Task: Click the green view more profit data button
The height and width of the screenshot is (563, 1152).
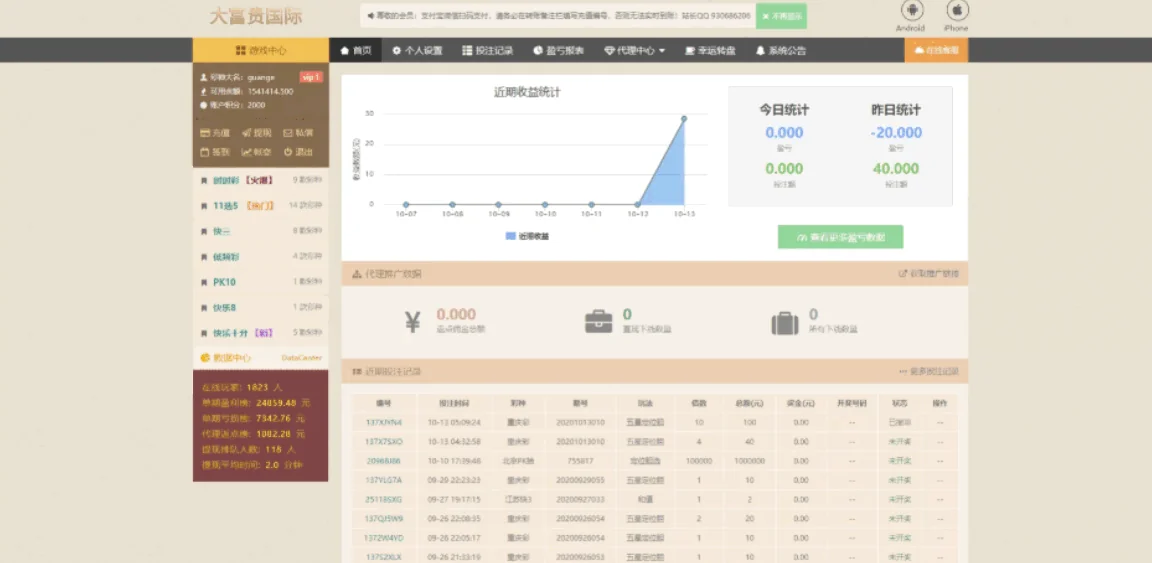Action: coord(840,237)
